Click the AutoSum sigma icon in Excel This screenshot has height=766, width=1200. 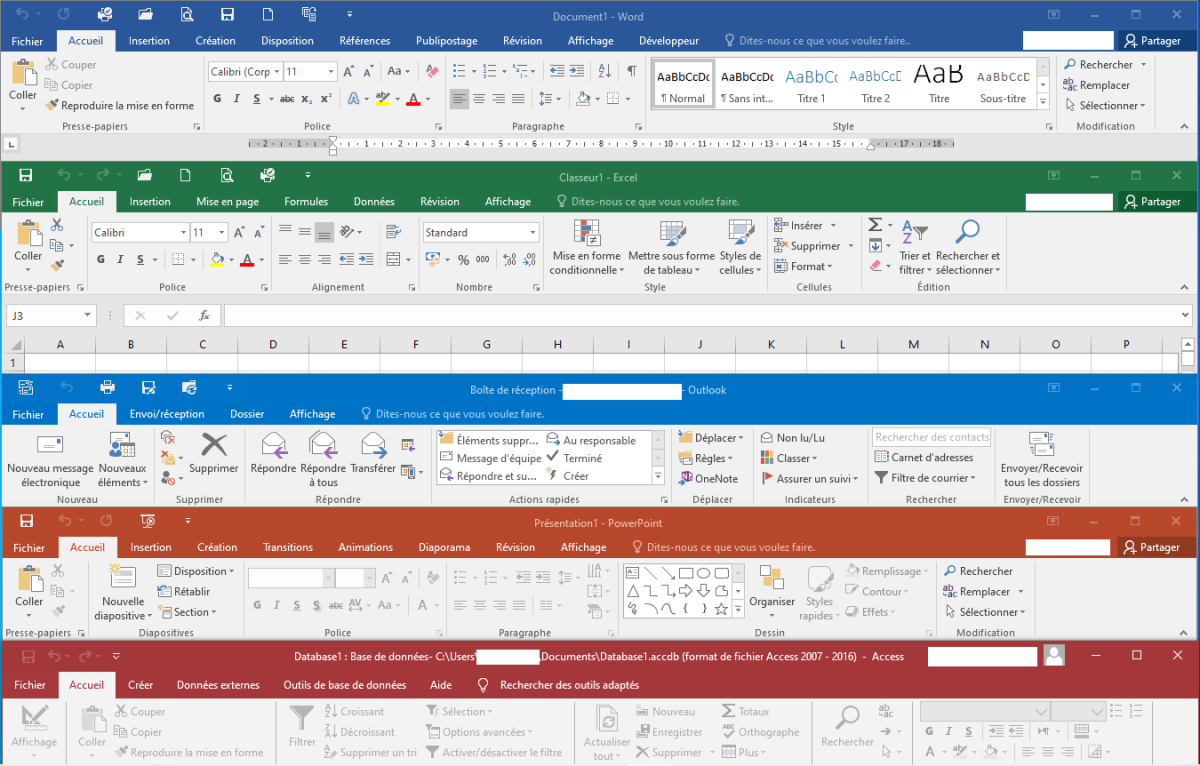tap(875, 225)
